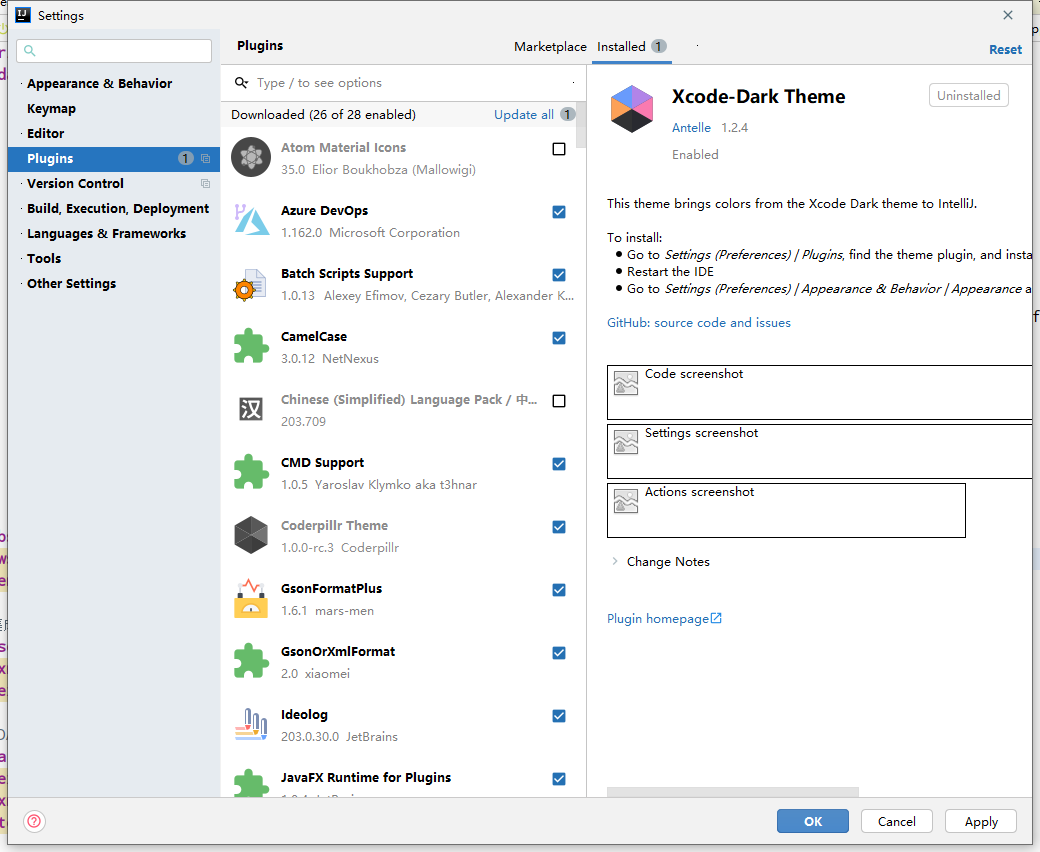Close the Settings dialog with the X
Viewport: 1040px width, 852px height.
[1008, 15]
